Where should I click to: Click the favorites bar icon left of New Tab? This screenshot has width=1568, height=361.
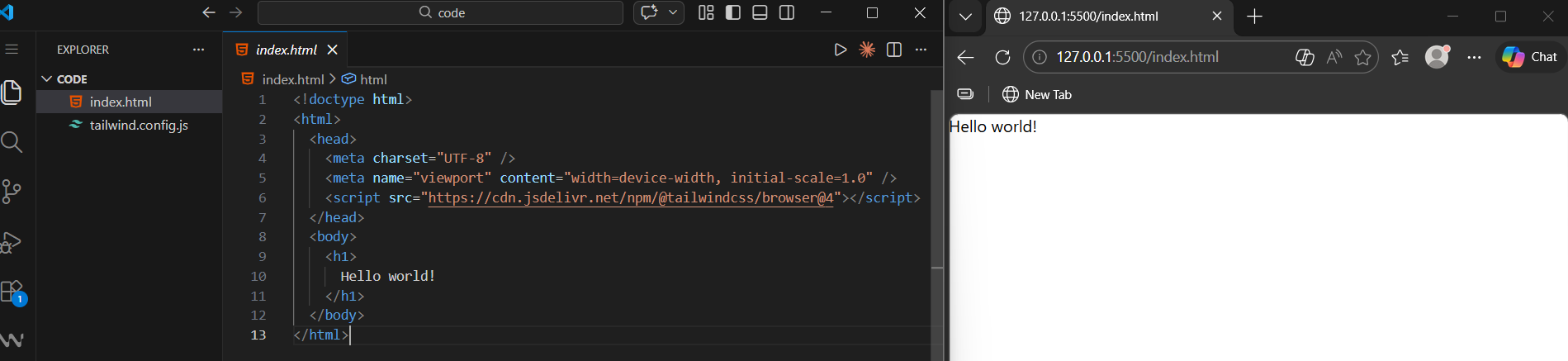965,94
